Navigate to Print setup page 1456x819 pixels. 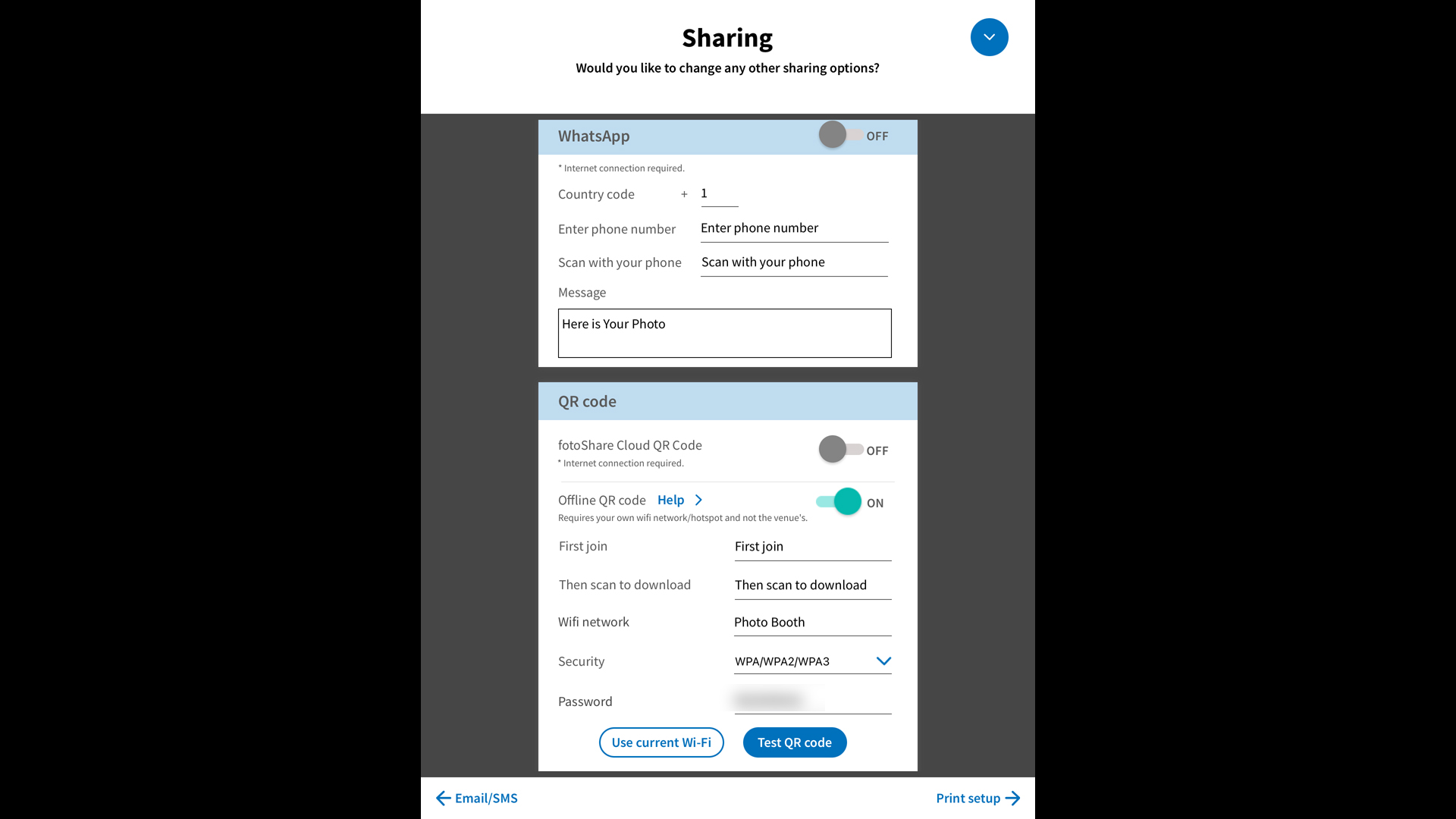[x=978, y=797]
